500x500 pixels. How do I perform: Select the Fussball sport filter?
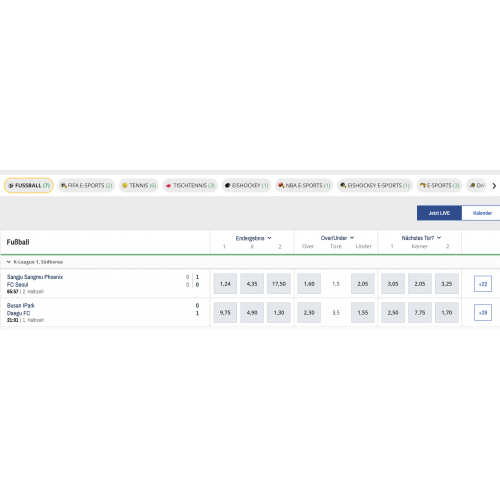pyautogui.click(x=29, y=185)
